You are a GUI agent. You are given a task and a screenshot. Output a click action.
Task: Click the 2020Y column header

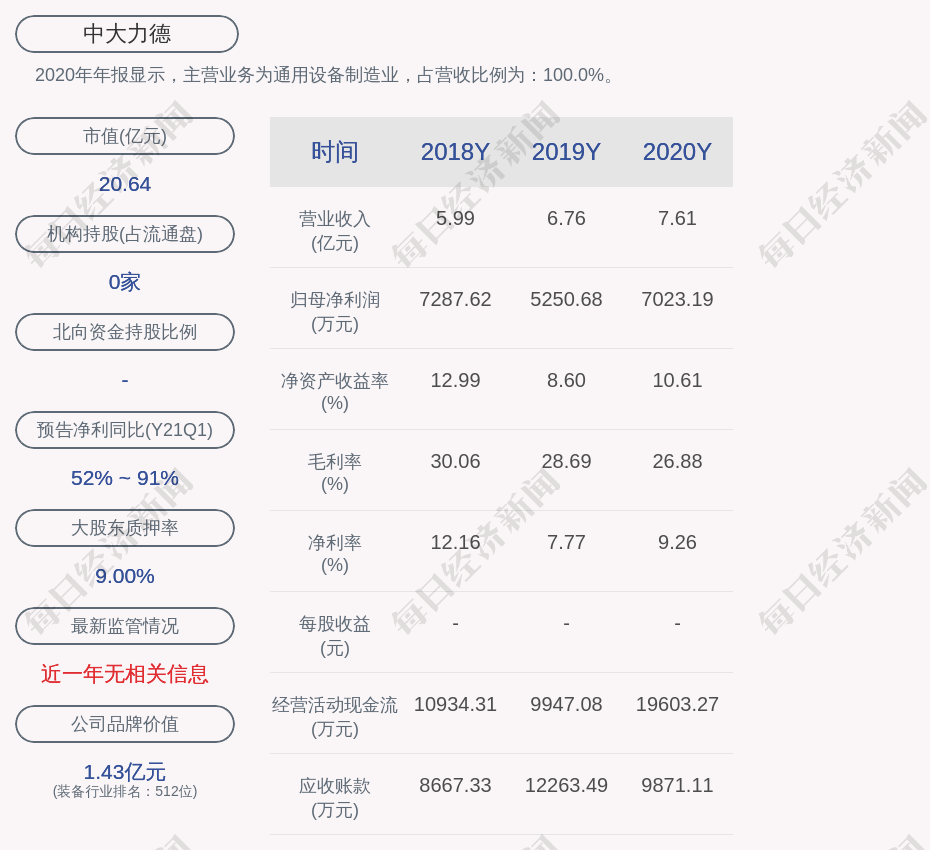677,152
